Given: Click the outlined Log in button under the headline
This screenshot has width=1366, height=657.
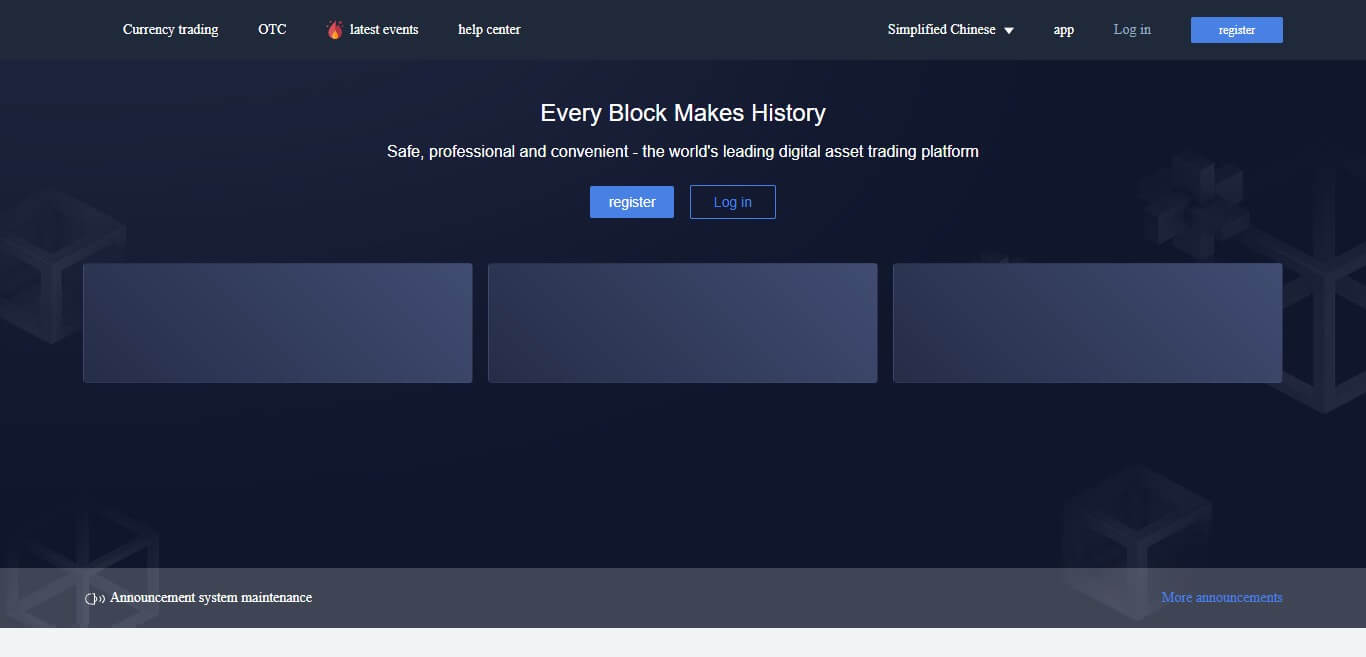Looking at the screenshot, I should click(732, 201).
